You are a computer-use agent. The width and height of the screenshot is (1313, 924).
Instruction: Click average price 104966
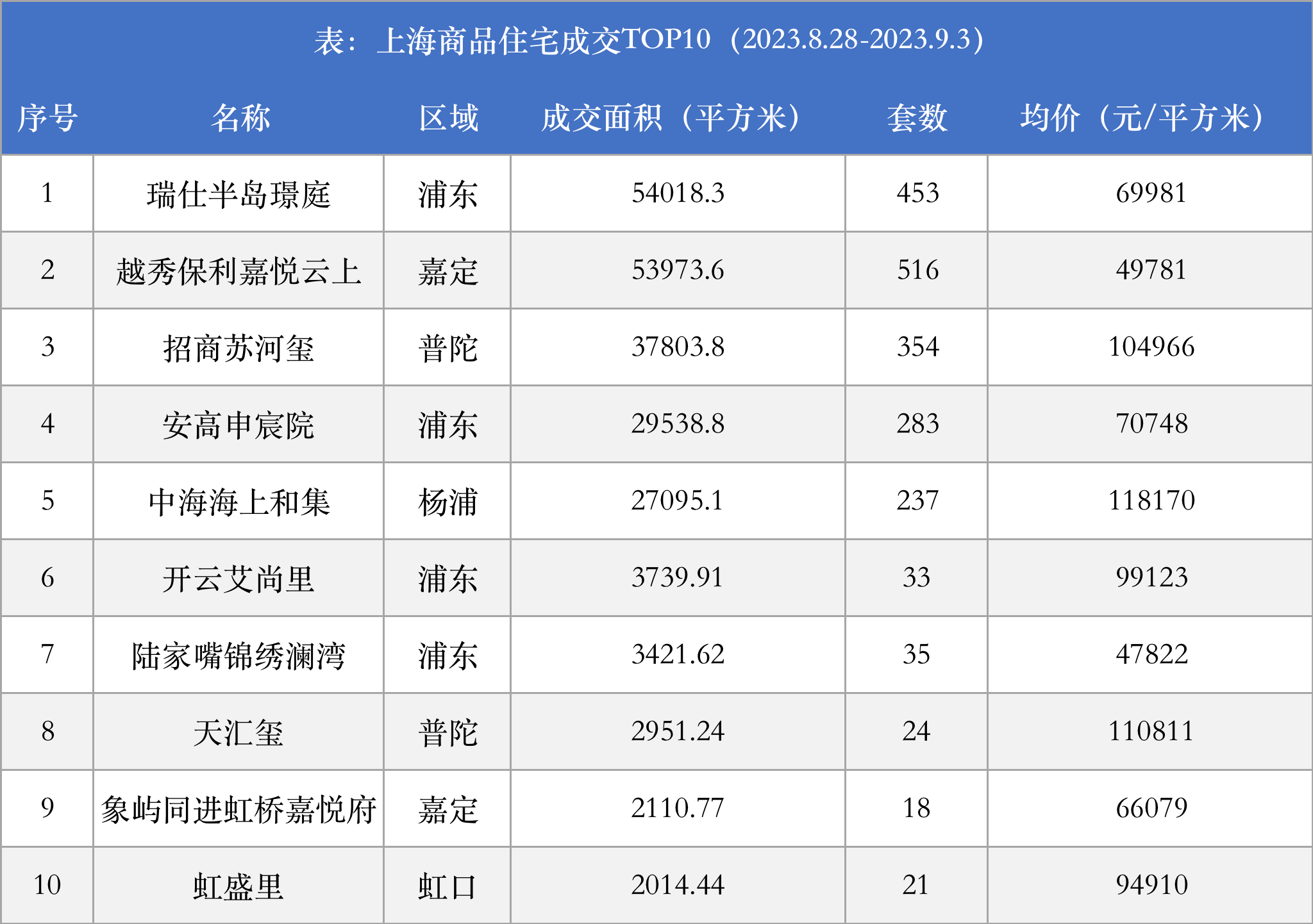click(1151, 347)
